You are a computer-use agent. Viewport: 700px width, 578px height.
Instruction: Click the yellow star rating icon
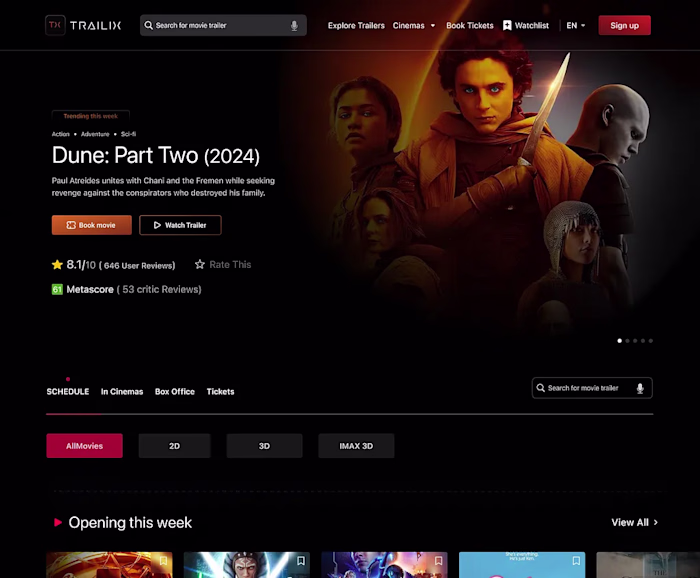(x=57, y=265)
